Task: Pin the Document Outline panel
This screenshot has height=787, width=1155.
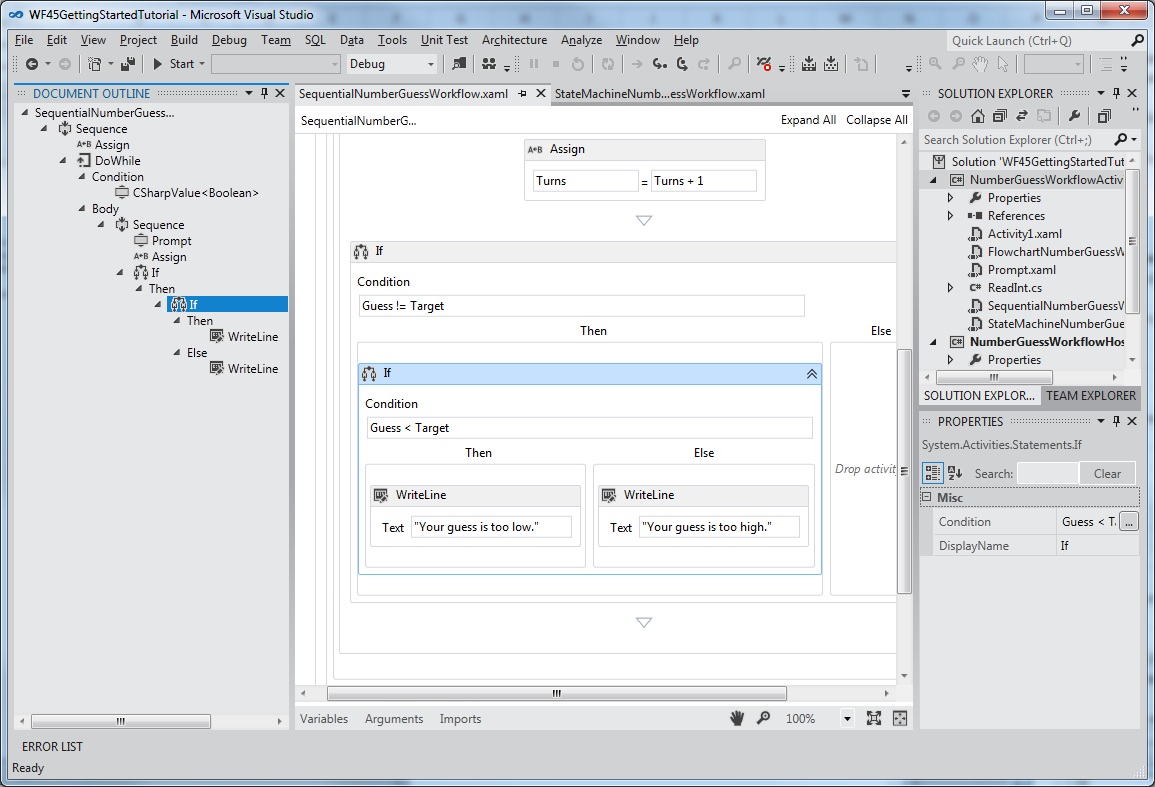Action: pyautogui.click(x=265, y=92)
